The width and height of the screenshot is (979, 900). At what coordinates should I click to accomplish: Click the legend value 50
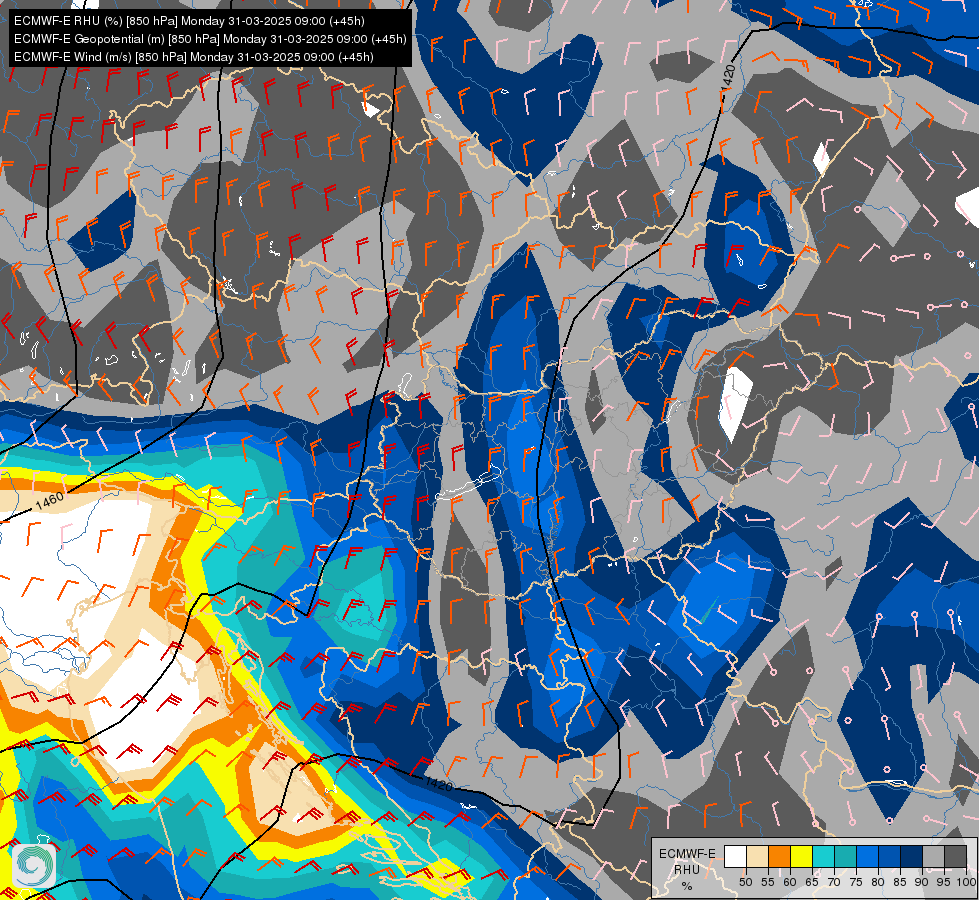pyautogui.click(x=745, y=882)
